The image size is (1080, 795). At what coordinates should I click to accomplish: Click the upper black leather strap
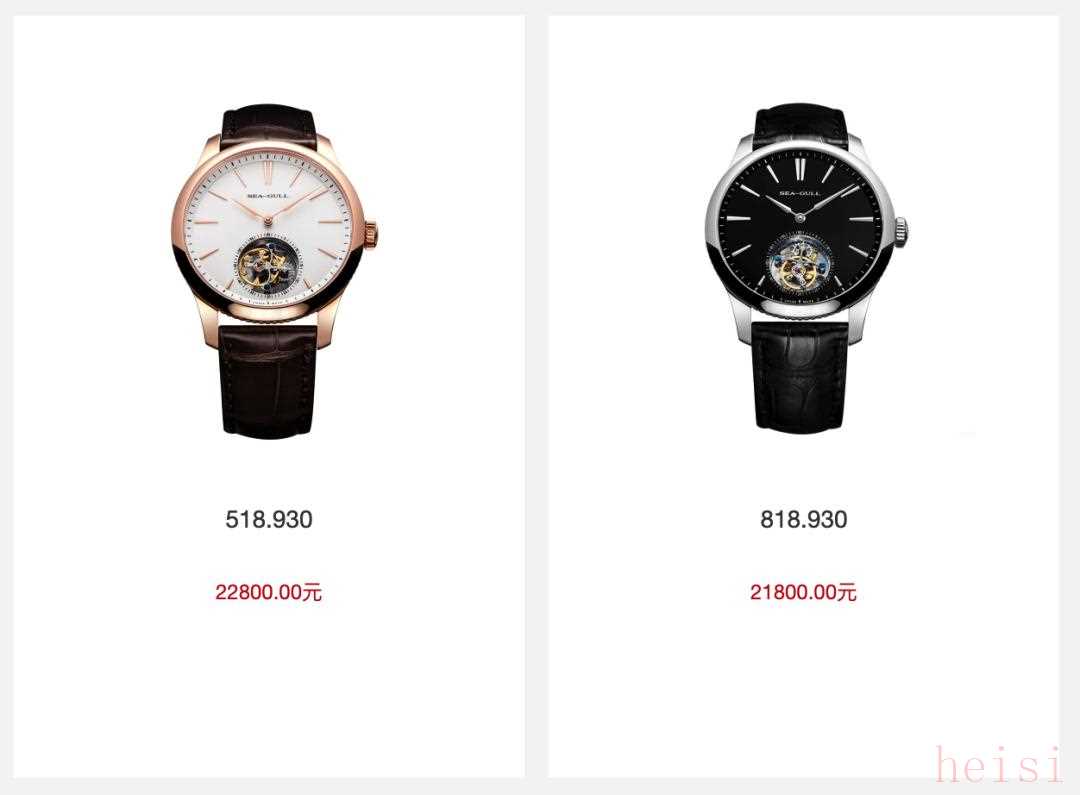tap(801, 127)
